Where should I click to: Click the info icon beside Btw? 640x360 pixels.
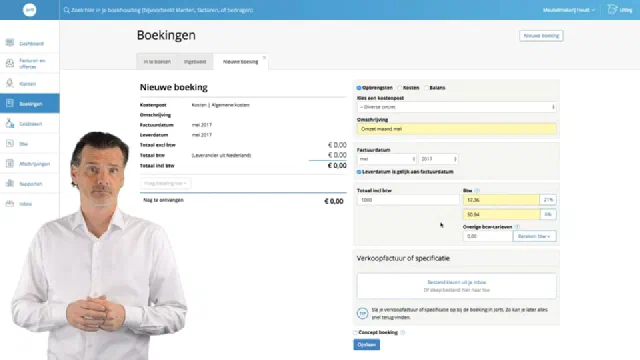tap(477, 191)
